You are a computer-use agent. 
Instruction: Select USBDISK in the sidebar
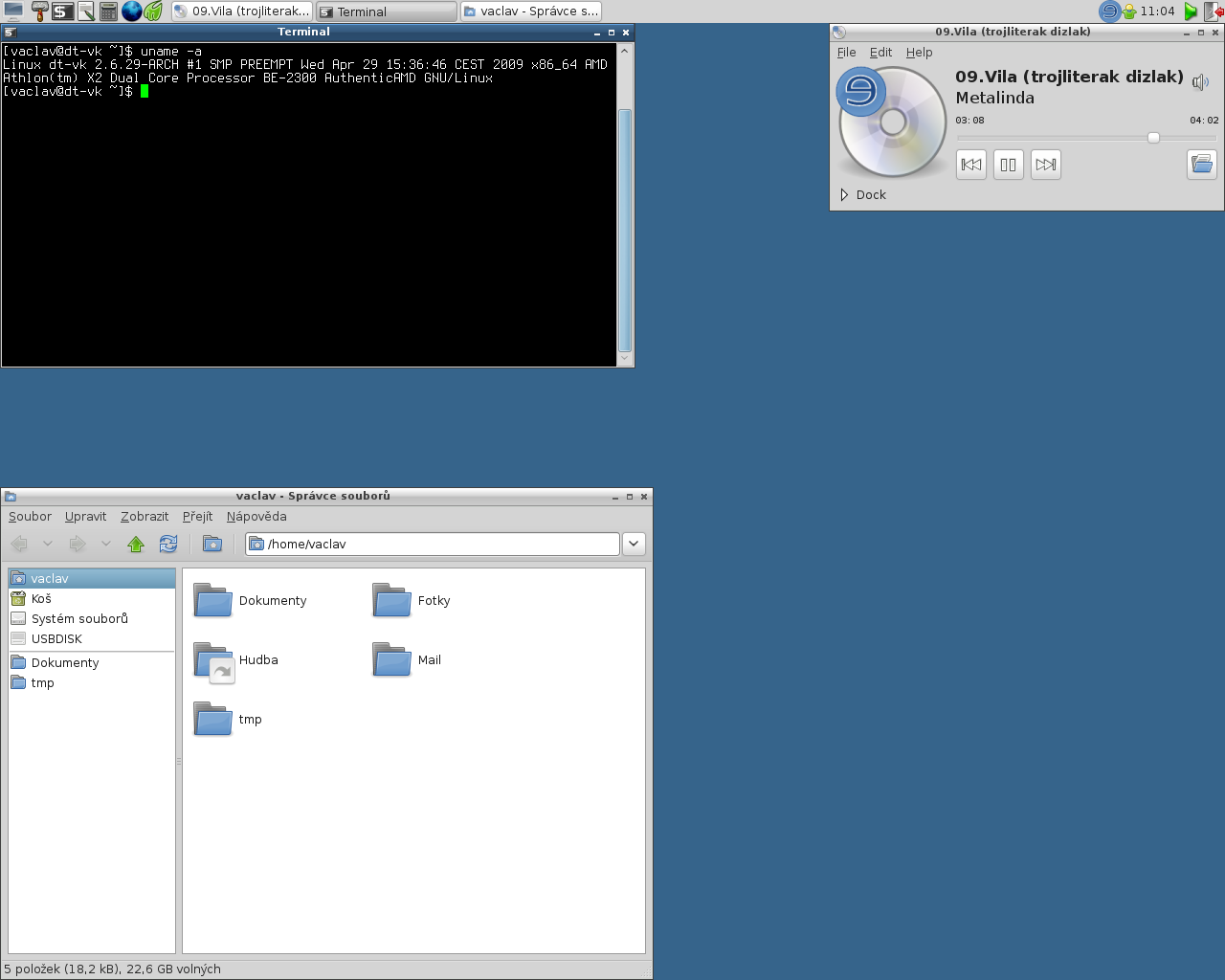[92, 638]
